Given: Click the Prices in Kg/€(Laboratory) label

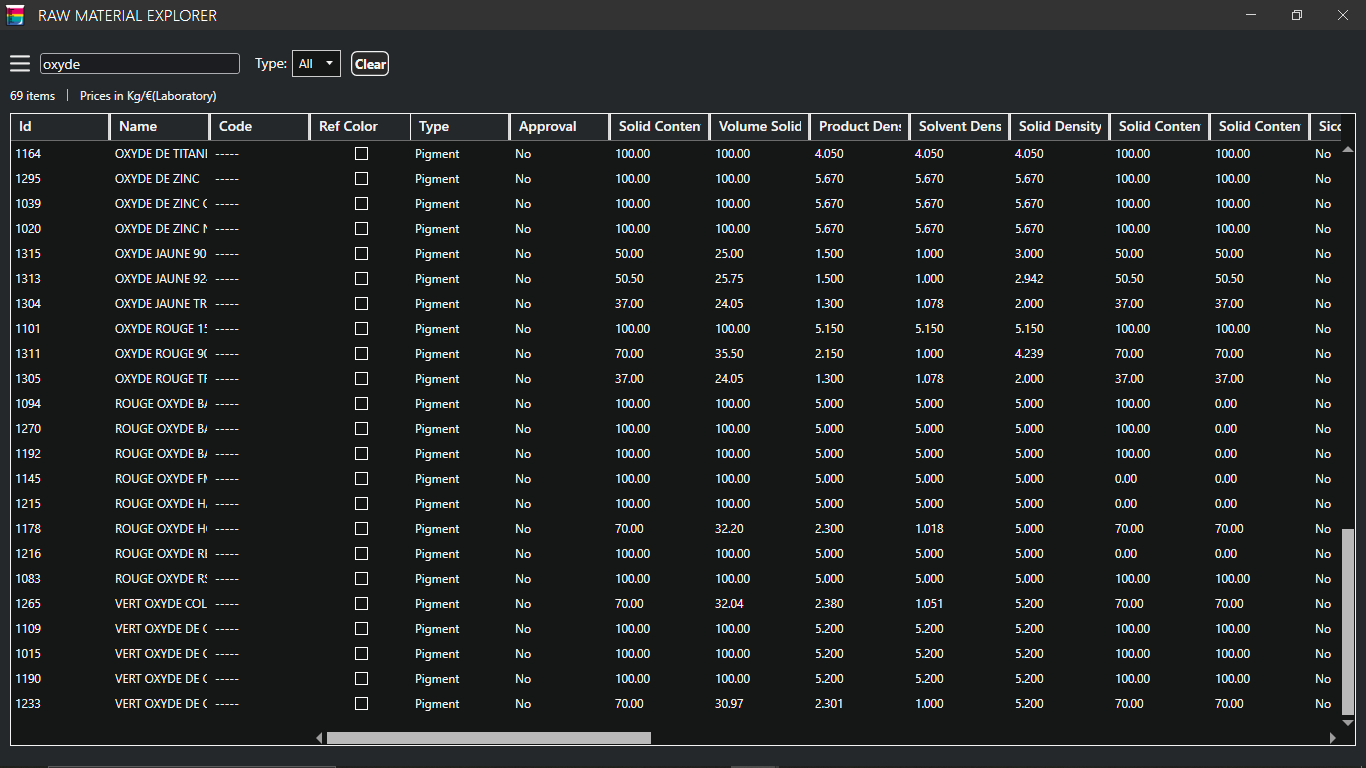Looking at the screenshot, I should 148,96.
